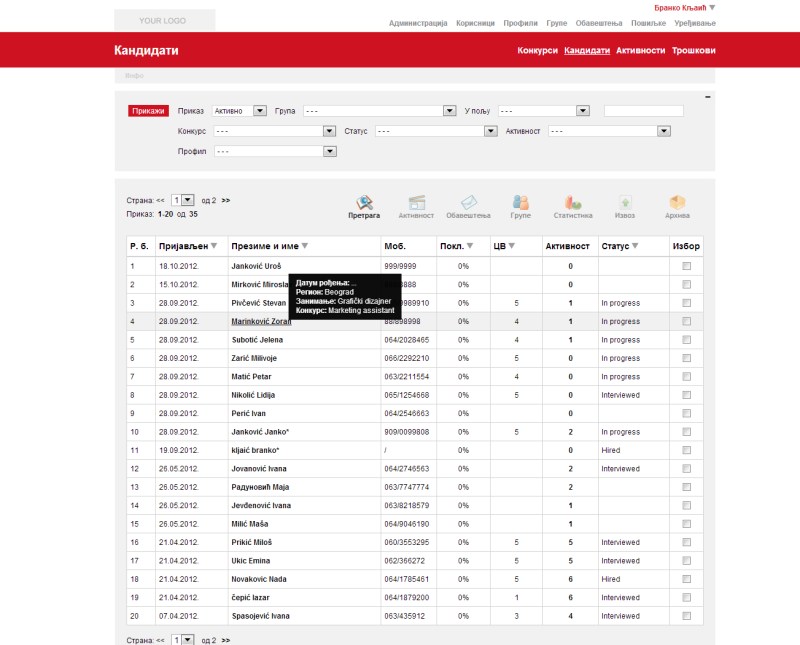Open the Архива archive icon
The width and height of the screenshot is (800, 645).
tap(677, 203)
